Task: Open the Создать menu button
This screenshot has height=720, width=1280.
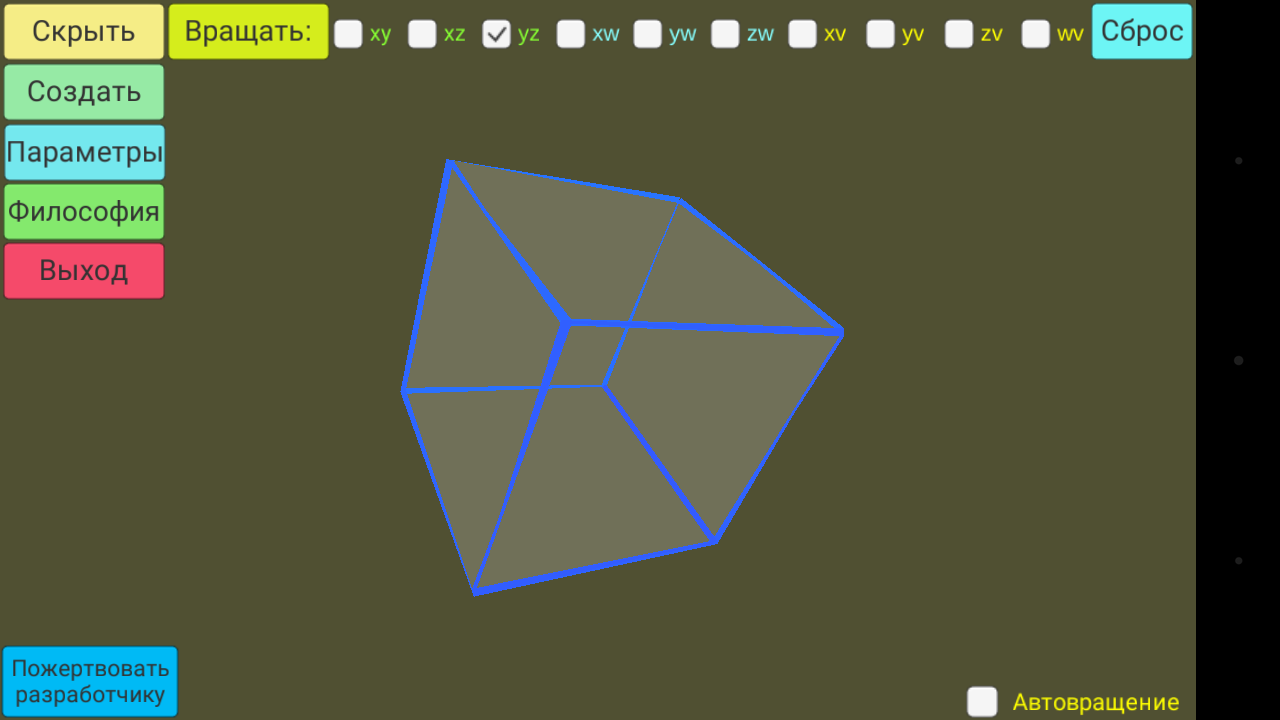Action: coord(84,92)
